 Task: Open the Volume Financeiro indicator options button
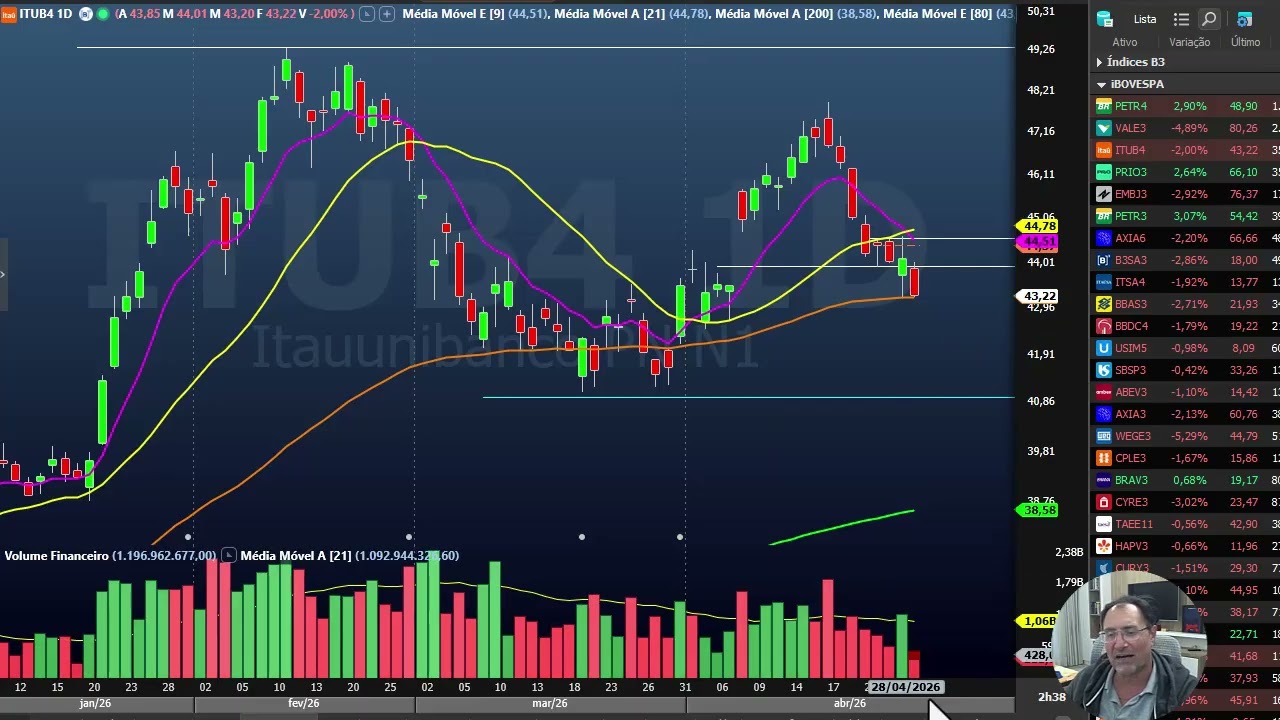229,555
